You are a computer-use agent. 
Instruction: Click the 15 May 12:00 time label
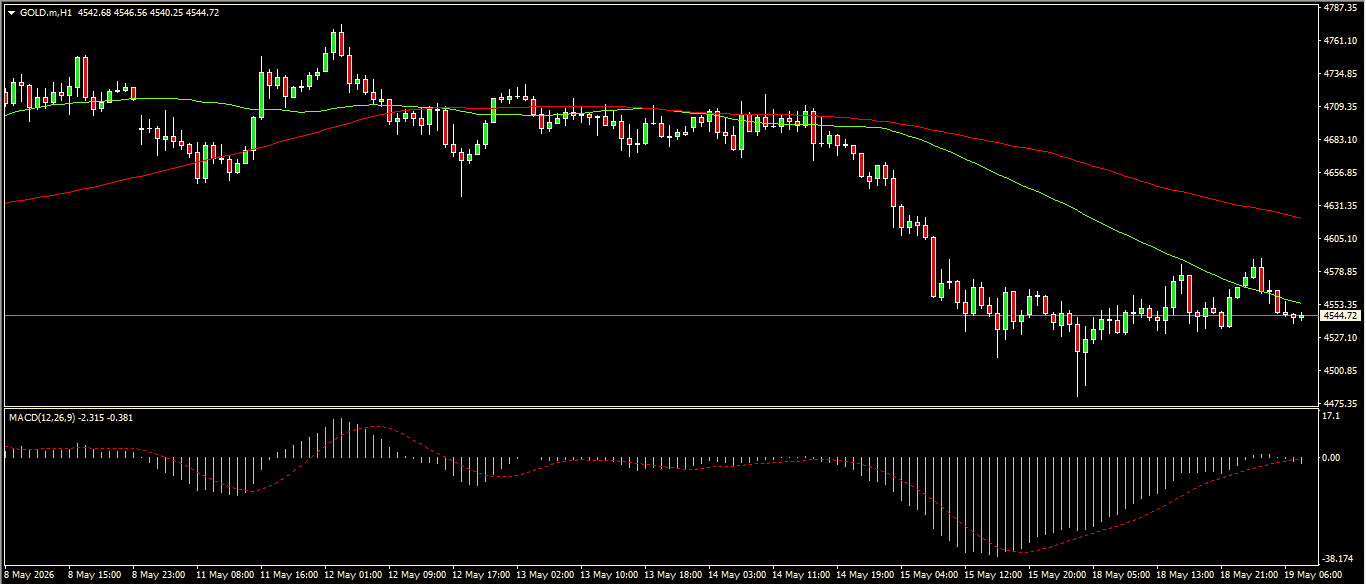point(993,576)
